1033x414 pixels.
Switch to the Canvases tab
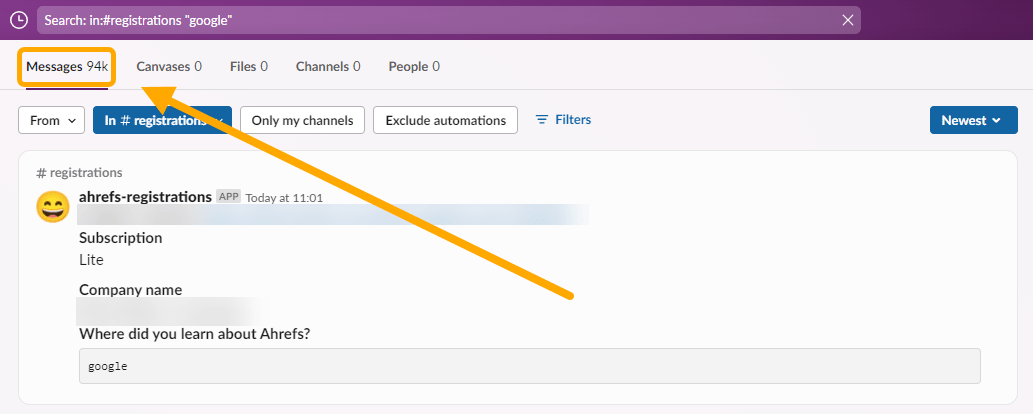(x=169, y=67)
